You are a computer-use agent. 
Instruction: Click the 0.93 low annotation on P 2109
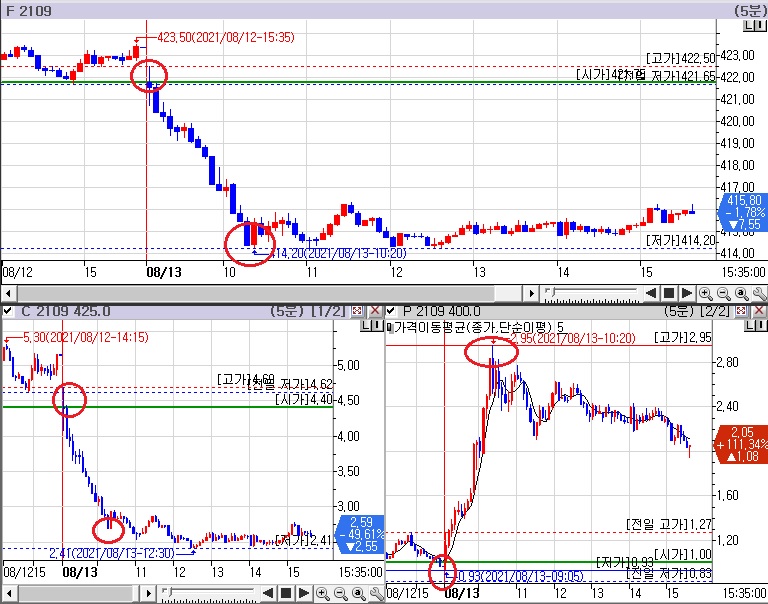[x=520, y=576]
